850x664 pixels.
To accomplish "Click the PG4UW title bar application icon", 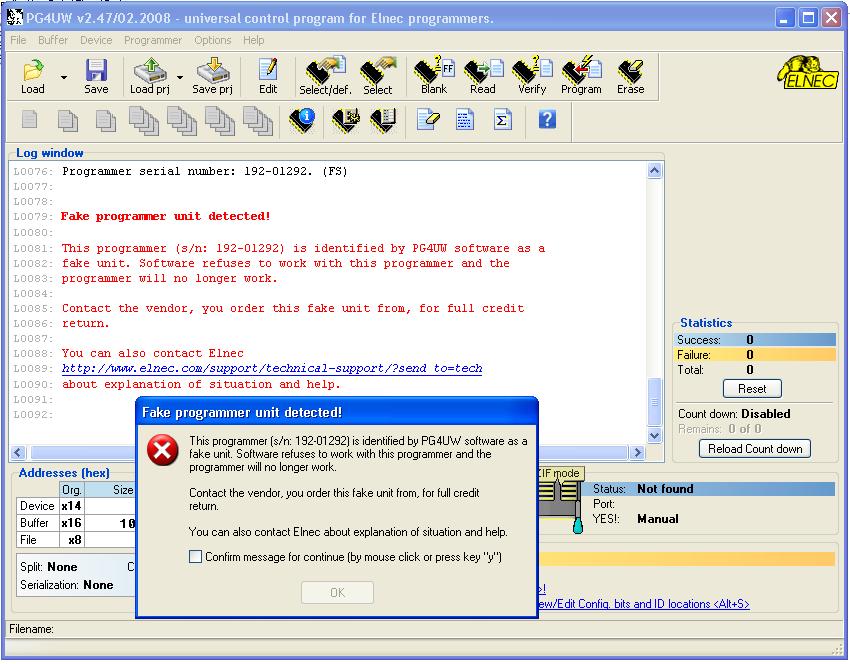I will tap(15, 17).
